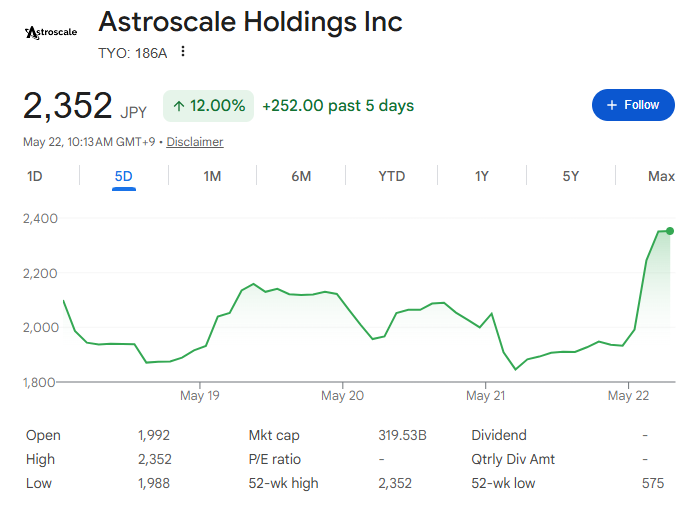Screen dimensions: 694x513
Task: Click the 2,400 y-axis label
Action: click(40, 218)
